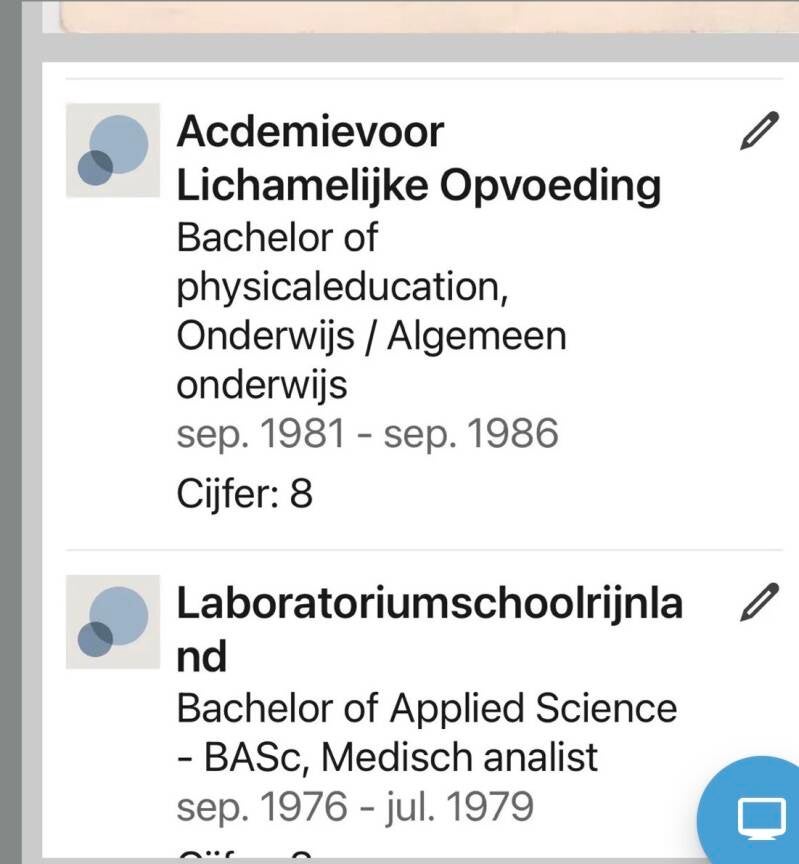The height and width of the screenshot is (864, 799).
Task: Click the sep. 1976 - jul. 1979 dates
Action: click(x=355, y=806)
